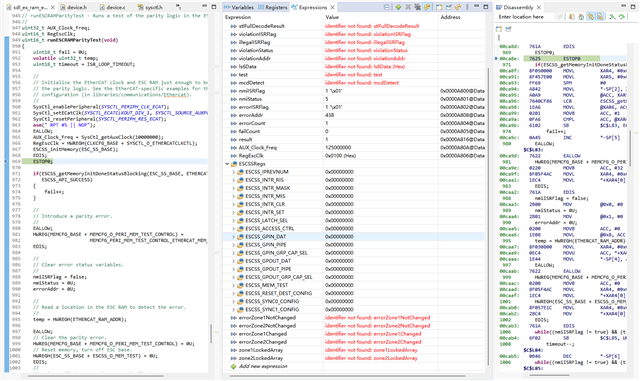The width and height of the screenshot is (640, 381).
Task: Expand ESCSS_IPREVNUM register
Action: point(233,172)
